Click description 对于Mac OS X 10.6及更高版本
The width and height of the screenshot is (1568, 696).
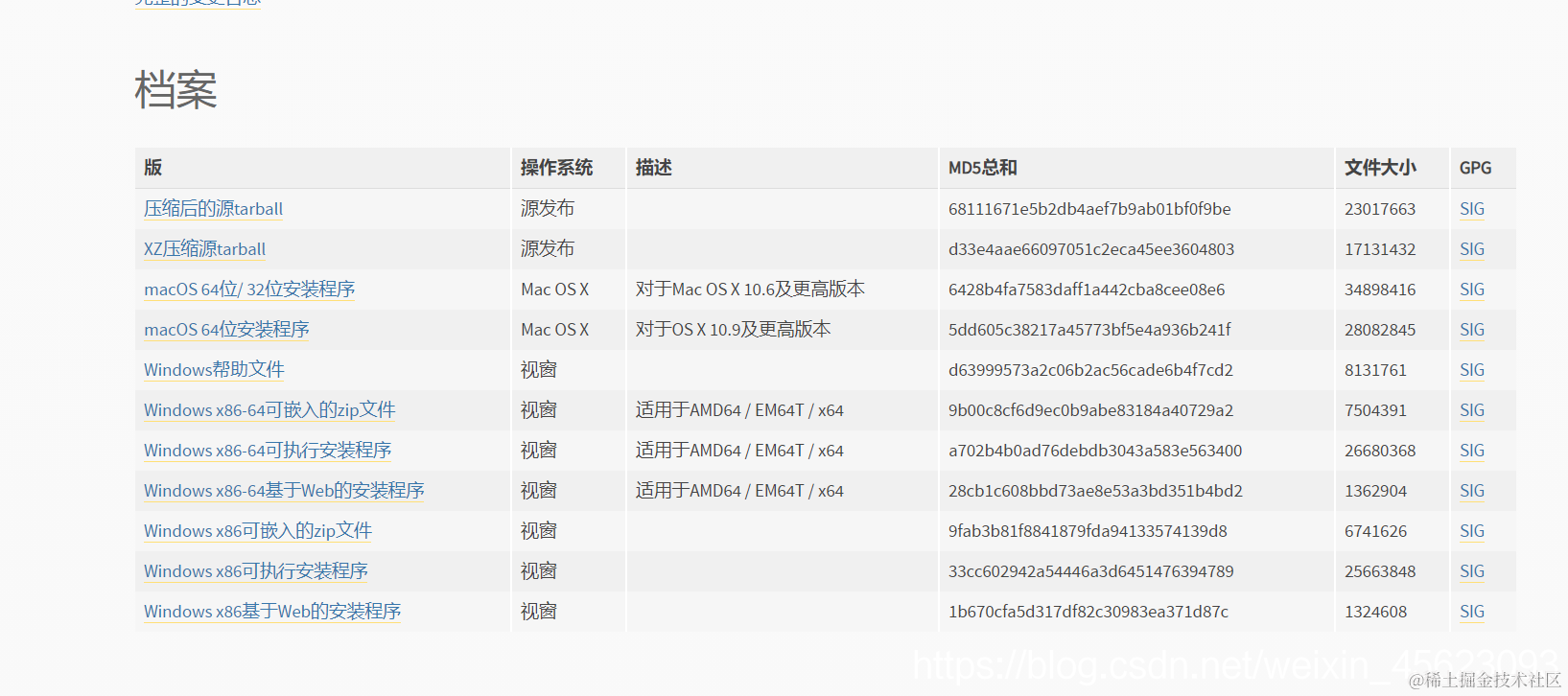coord(750,290)
